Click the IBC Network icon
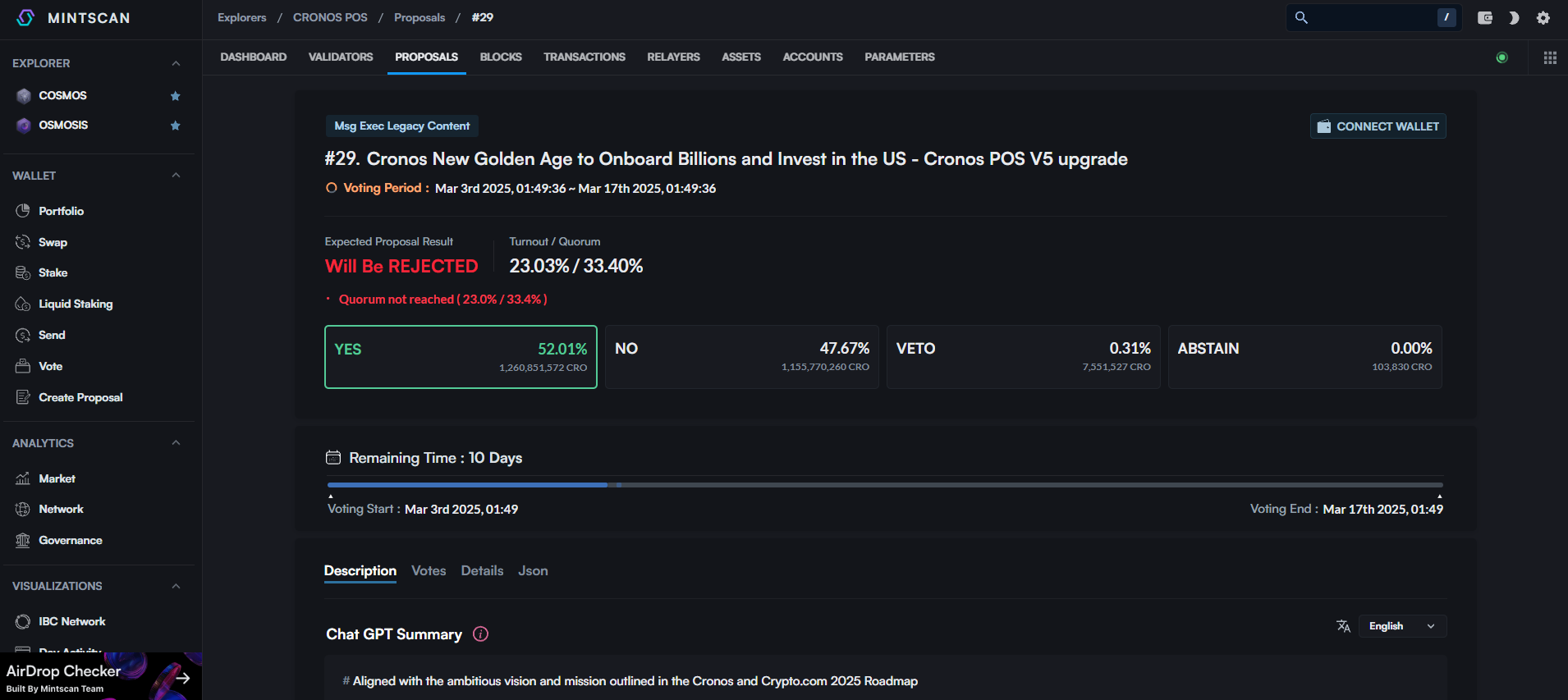1568x700 pixels. [23, 621]
